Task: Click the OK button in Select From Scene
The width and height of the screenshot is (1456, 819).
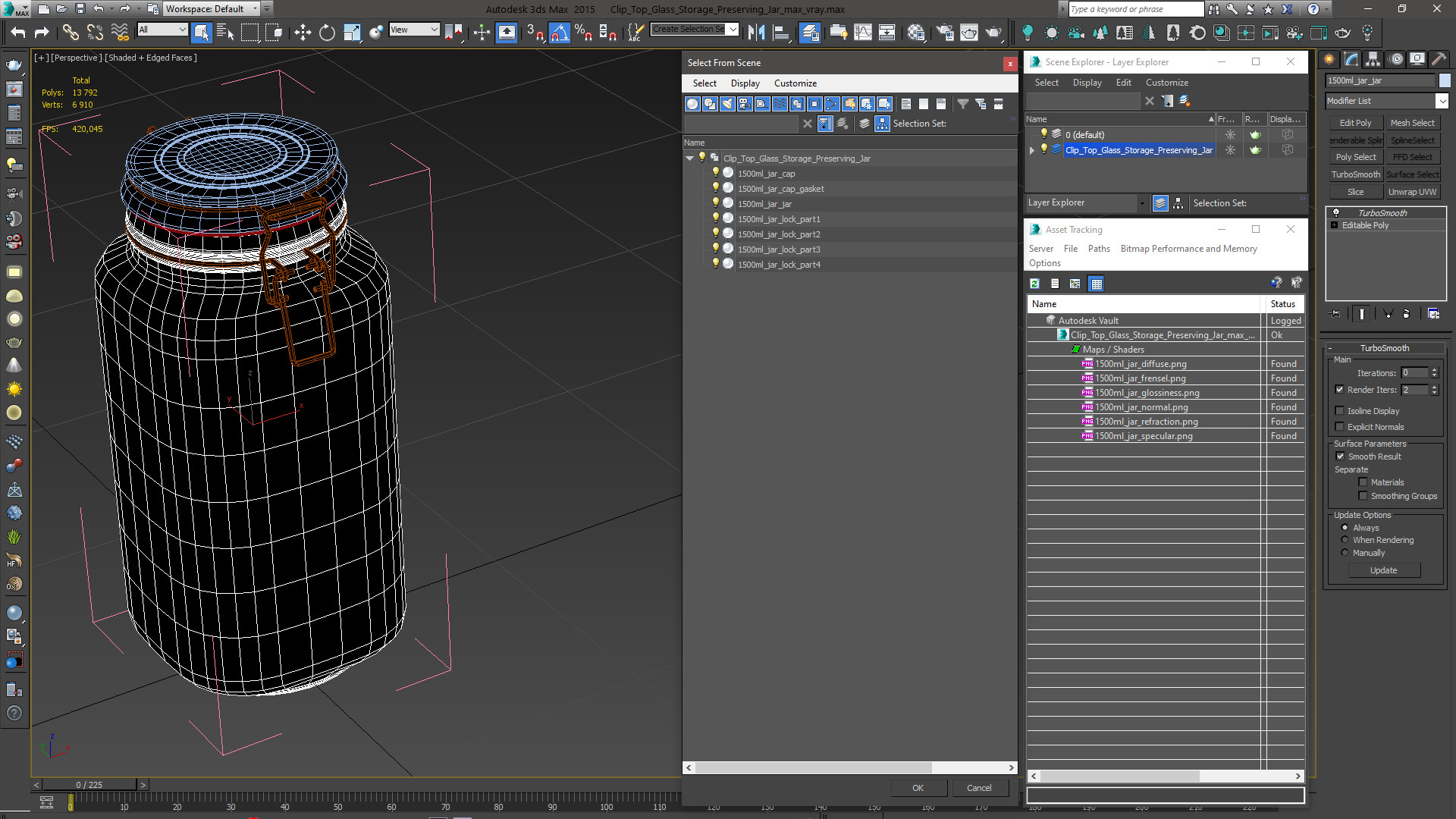Action: (918, 788)
